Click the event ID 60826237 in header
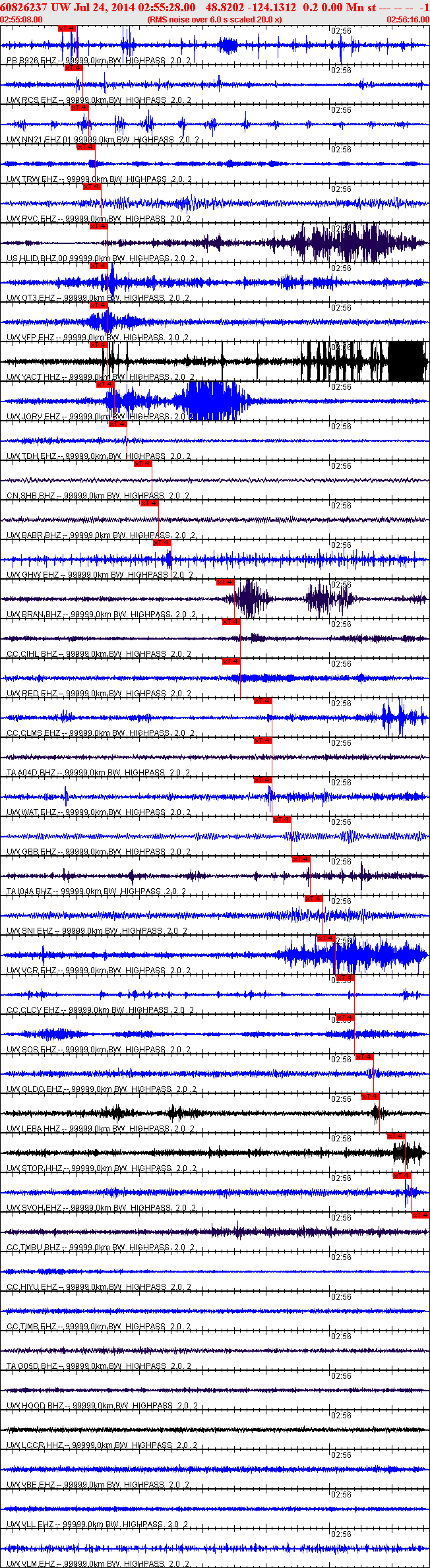The width and height of the screenshot is (430, 1568). [x=23, y=7]
